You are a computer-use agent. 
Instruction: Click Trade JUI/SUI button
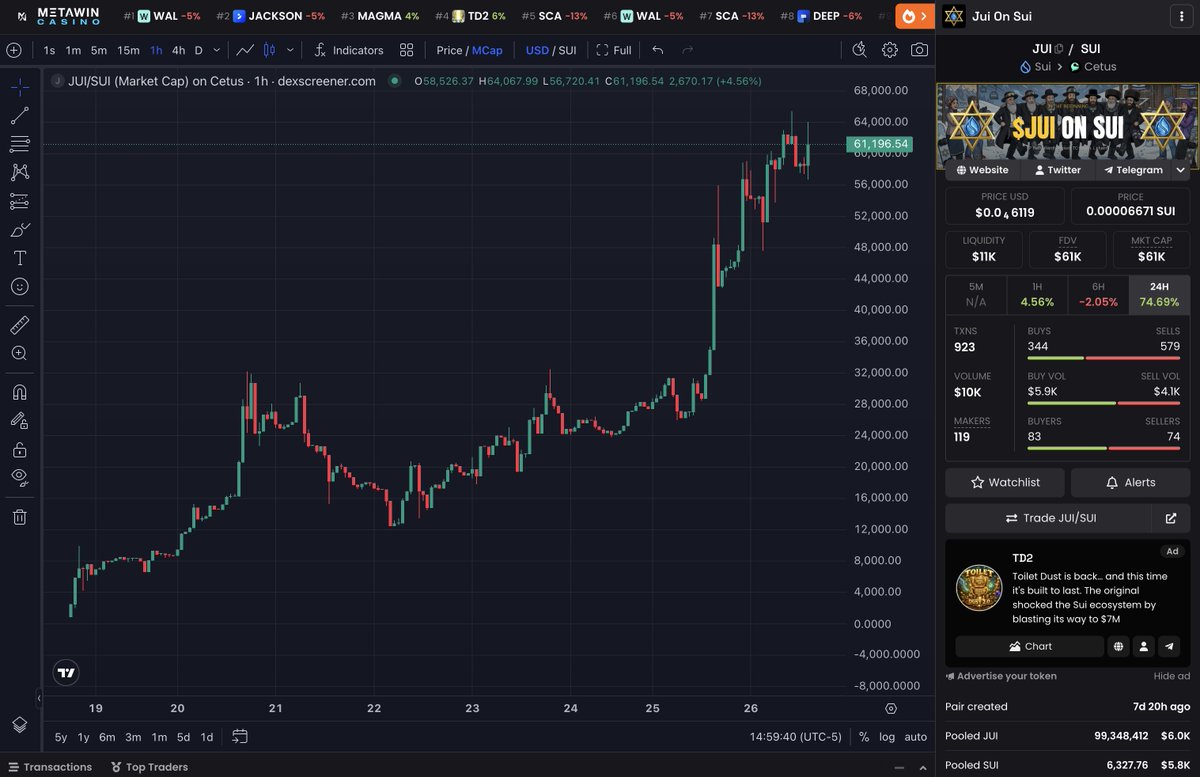(x=1050, y=518)
